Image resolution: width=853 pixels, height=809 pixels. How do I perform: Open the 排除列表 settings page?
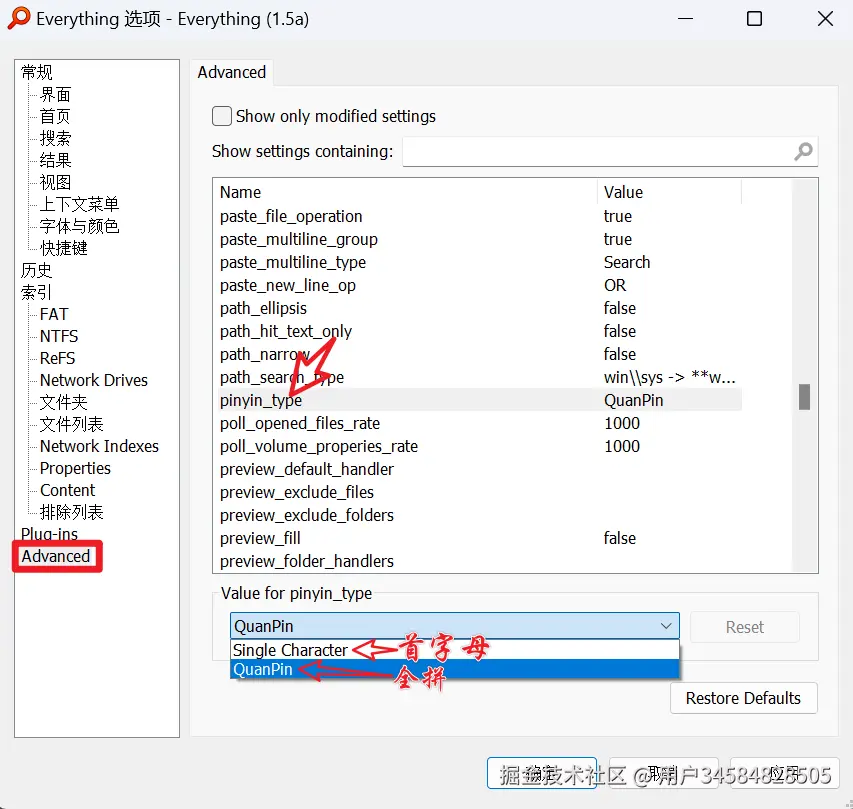point(71,512)
